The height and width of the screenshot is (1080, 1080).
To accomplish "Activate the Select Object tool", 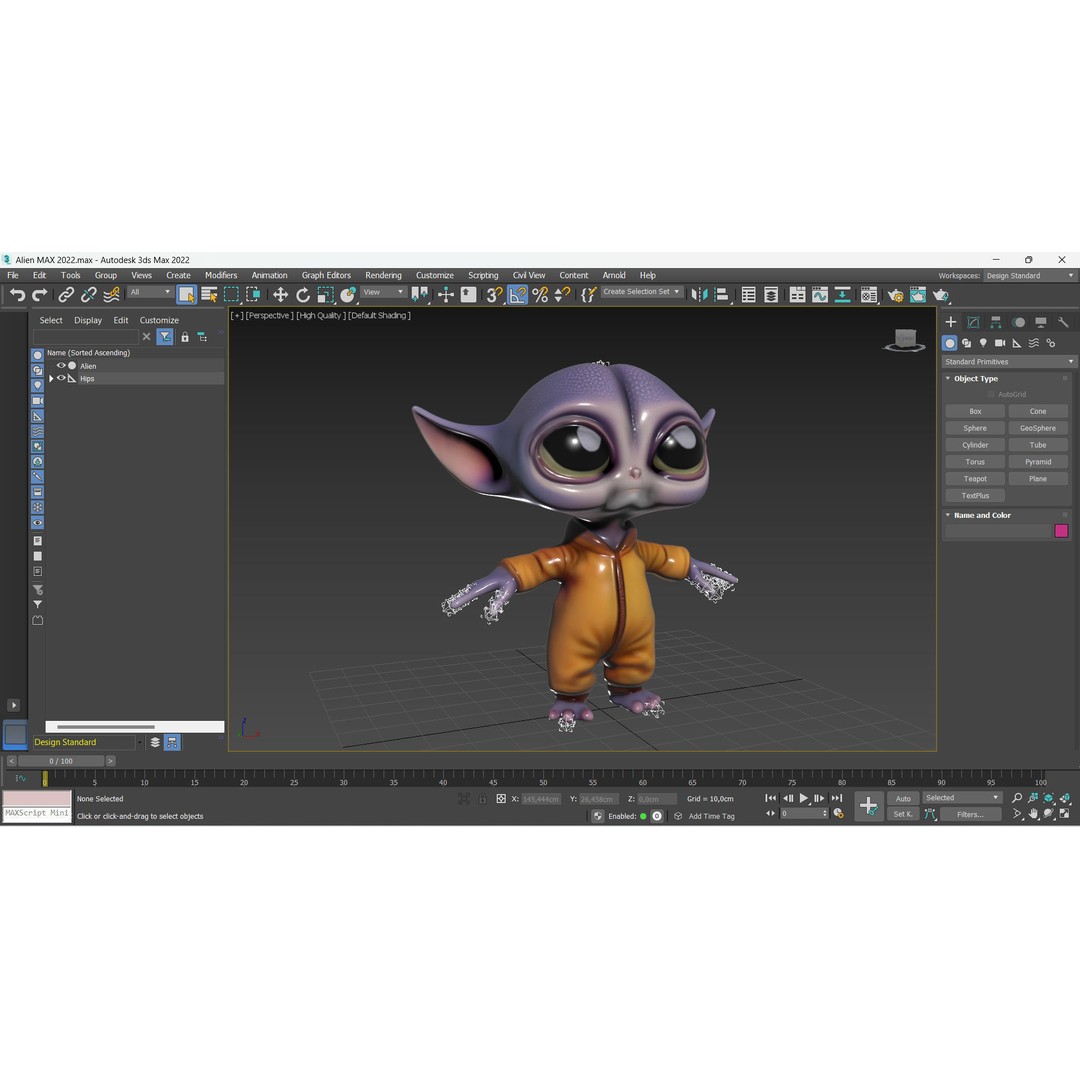I will (187, 295).
